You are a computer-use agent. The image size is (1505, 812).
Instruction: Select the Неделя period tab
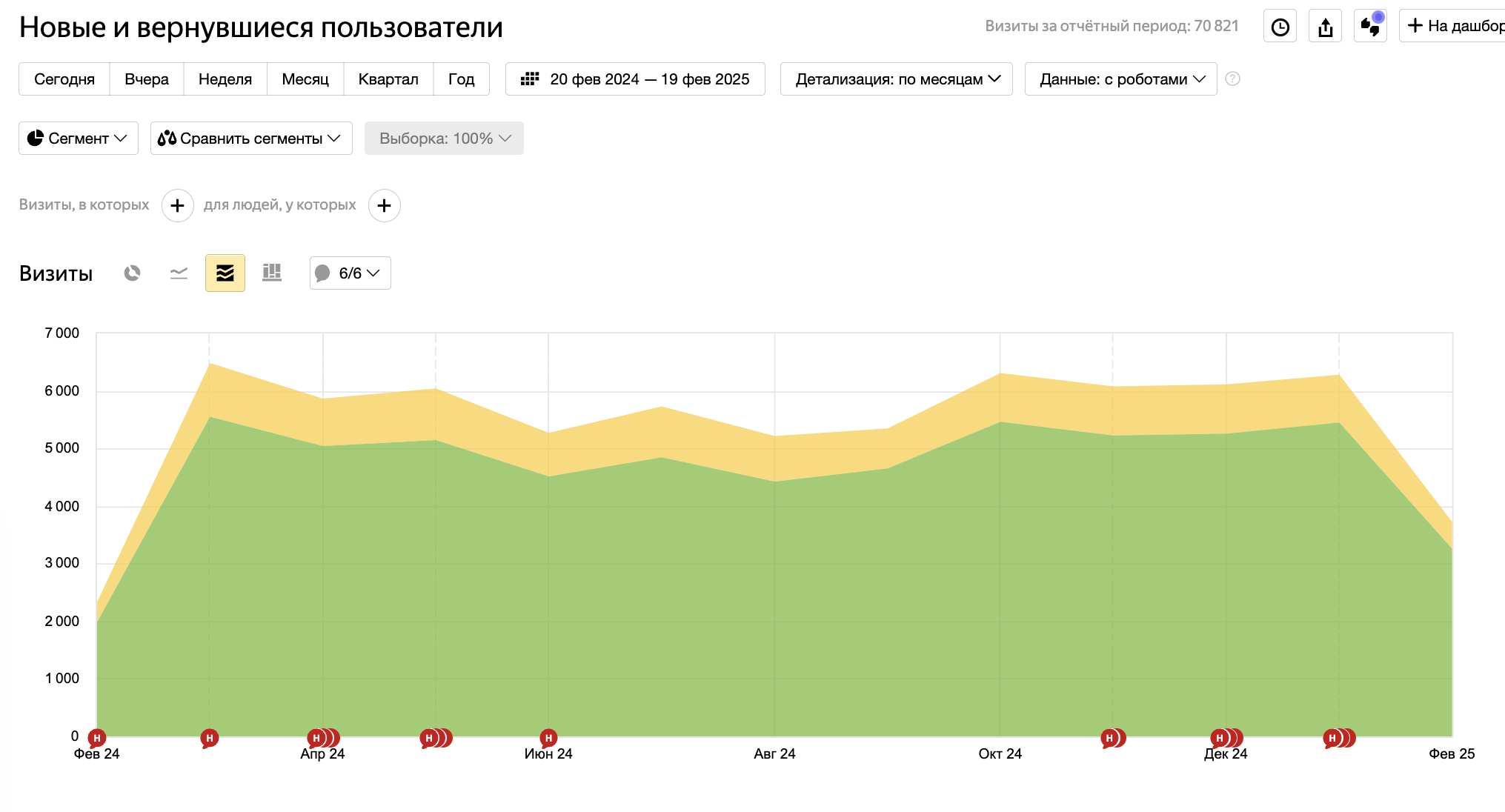pos(225,79)
